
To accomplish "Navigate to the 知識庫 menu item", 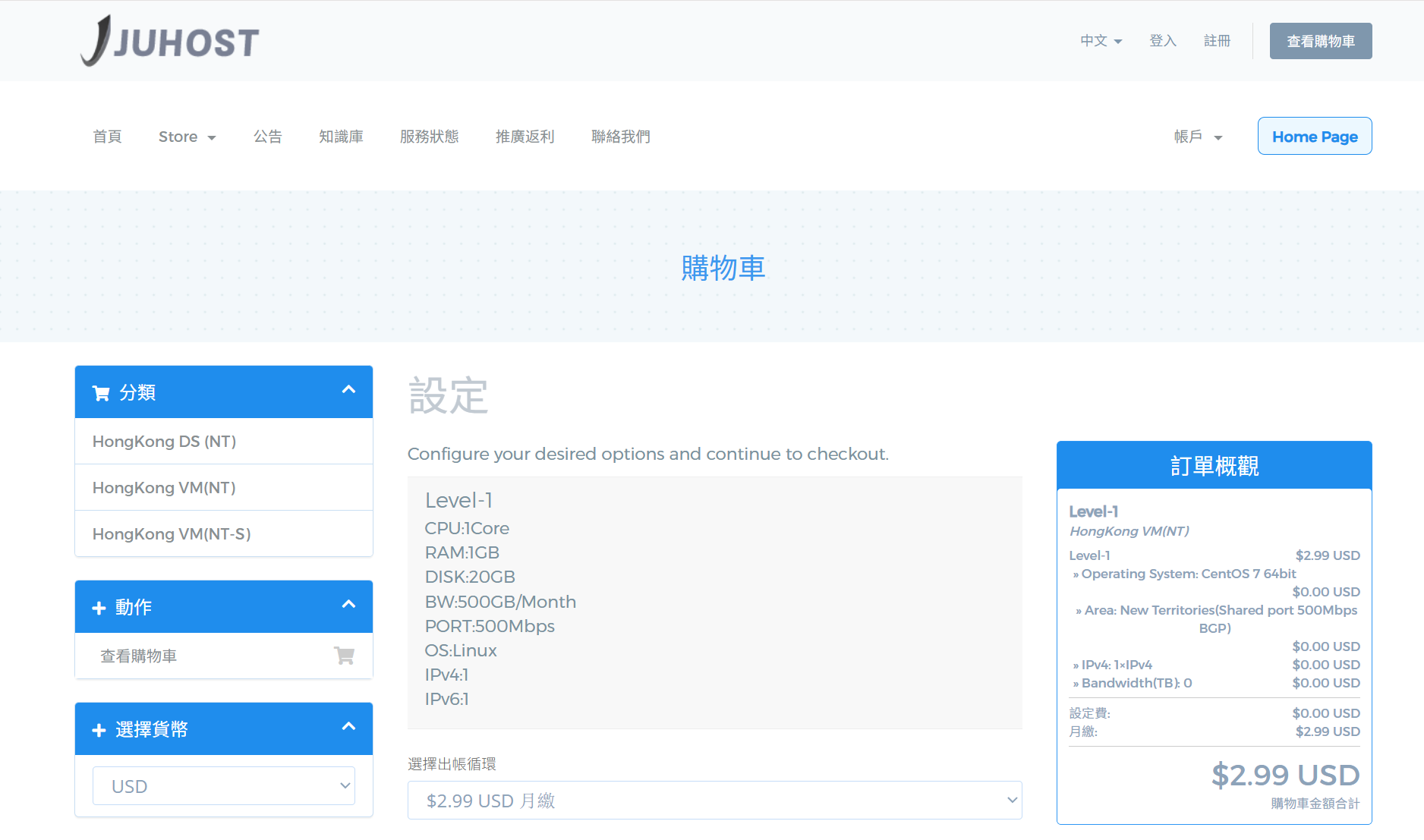I will pyautogui.click(x=341, y=137).
